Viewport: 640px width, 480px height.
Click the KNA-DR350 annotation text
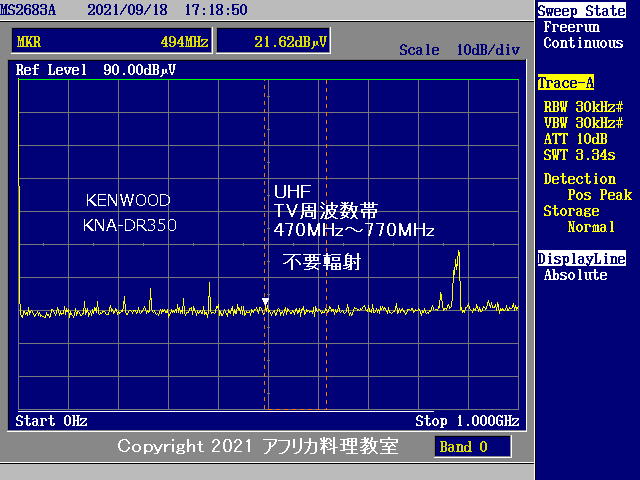130,225
